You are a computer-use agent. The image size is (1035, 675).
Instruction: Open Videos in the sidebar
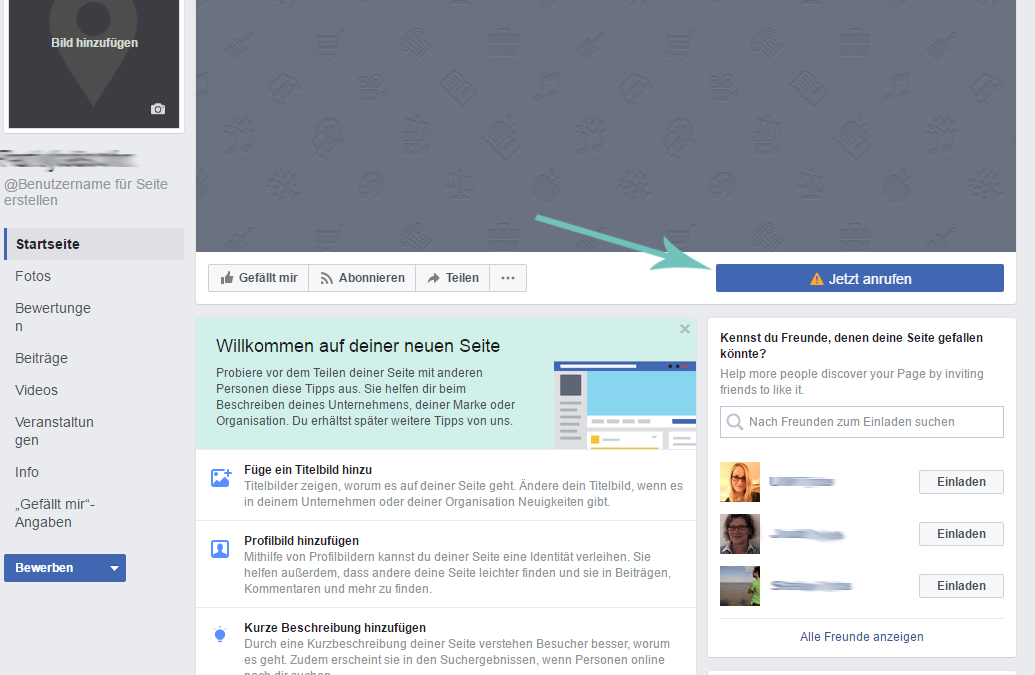[x=36, y=390]
